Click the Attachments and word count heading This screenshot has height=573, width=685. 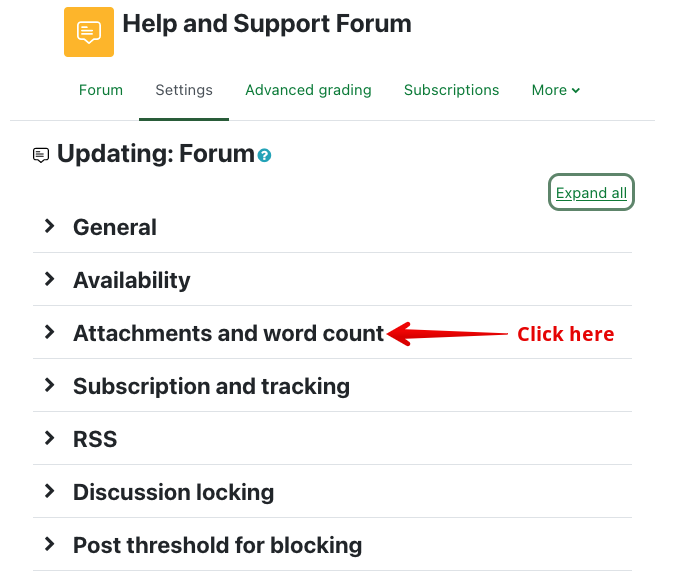click(228, 334)
